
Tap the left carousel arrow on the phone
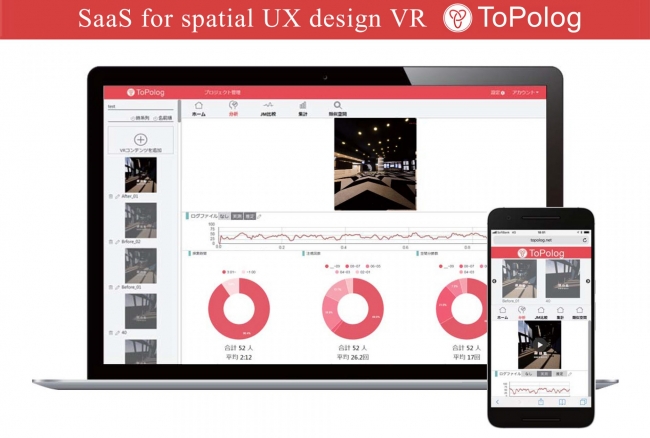494,281
